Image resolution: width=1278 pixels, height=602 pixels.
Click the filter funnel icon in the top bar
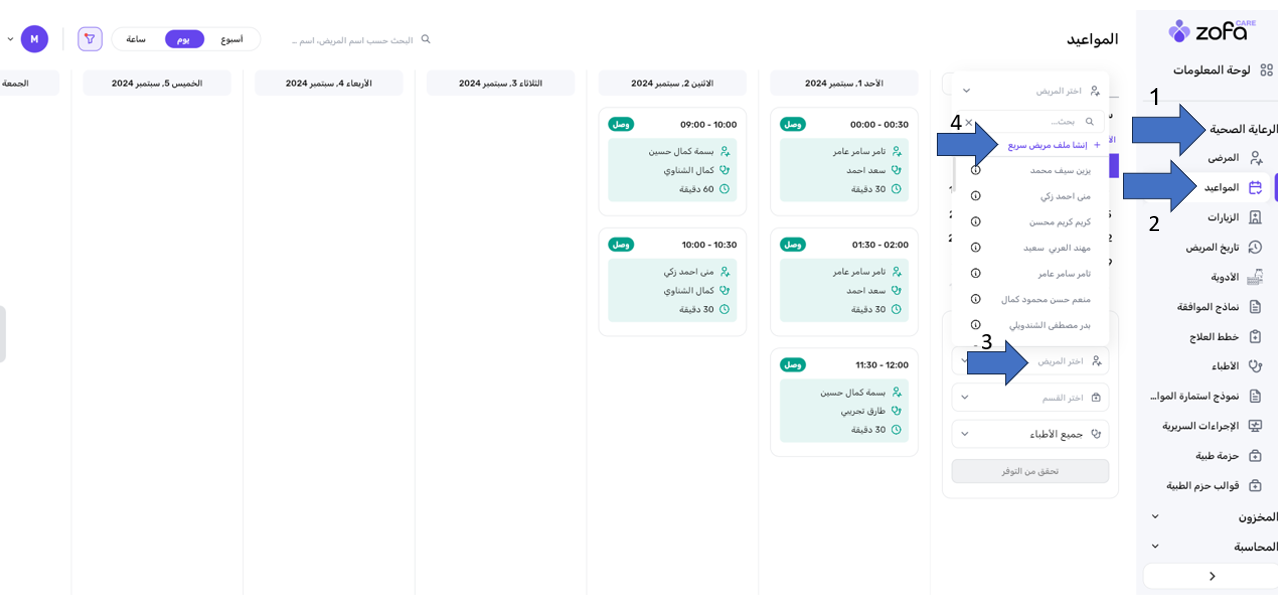pos(89,39)
